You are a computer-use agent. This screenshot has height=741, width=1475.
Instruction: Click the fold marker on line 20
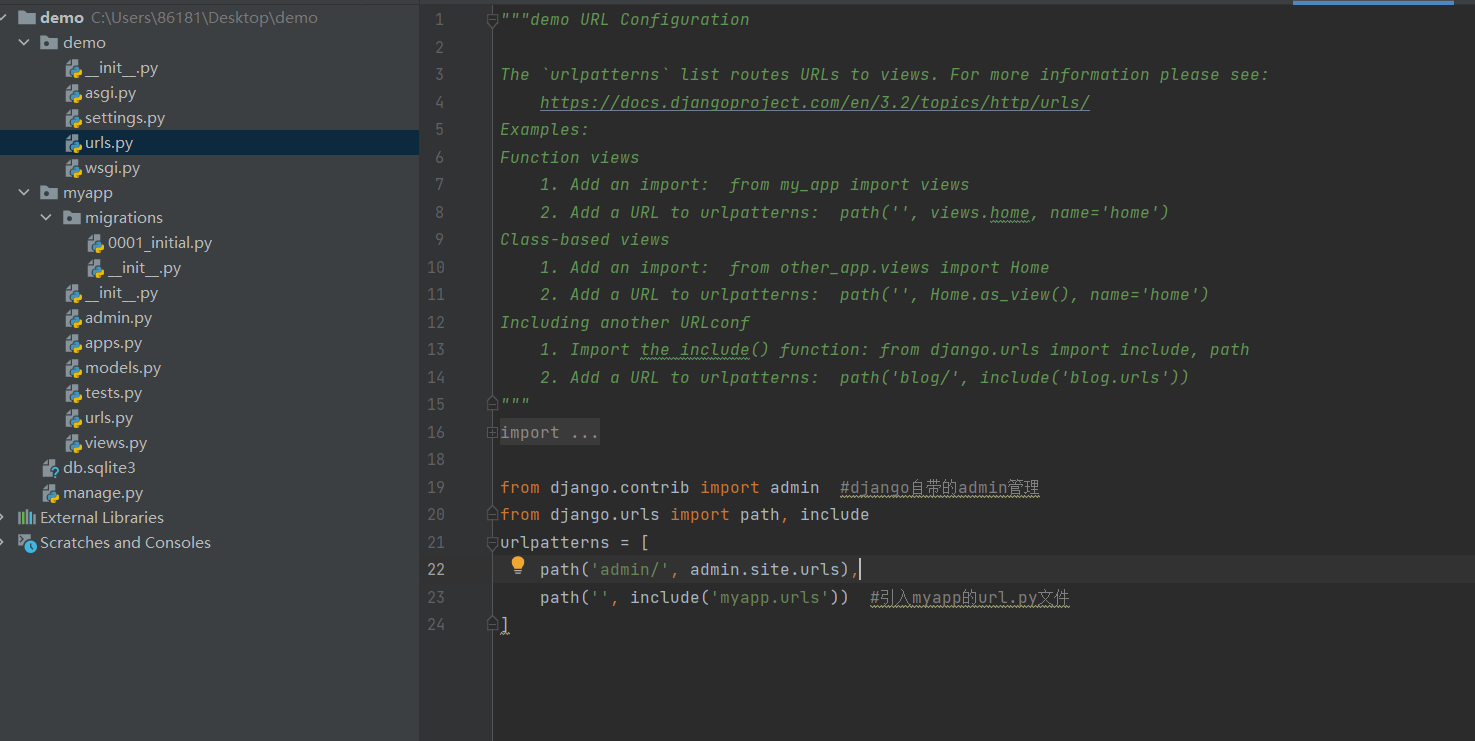pyautogui.click(x=491, y=514)
